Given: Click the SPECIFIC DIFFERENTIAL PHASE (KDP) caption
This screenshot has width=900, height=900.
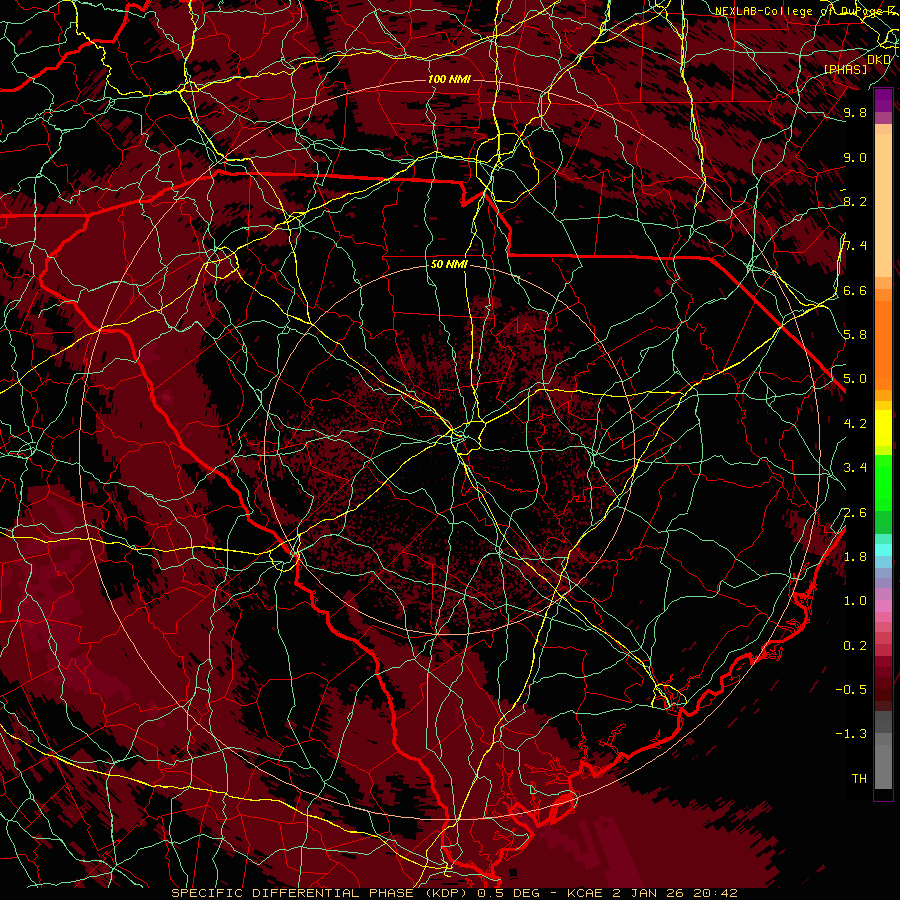Looking at the screenshot, I should click(x=320, y=893).
